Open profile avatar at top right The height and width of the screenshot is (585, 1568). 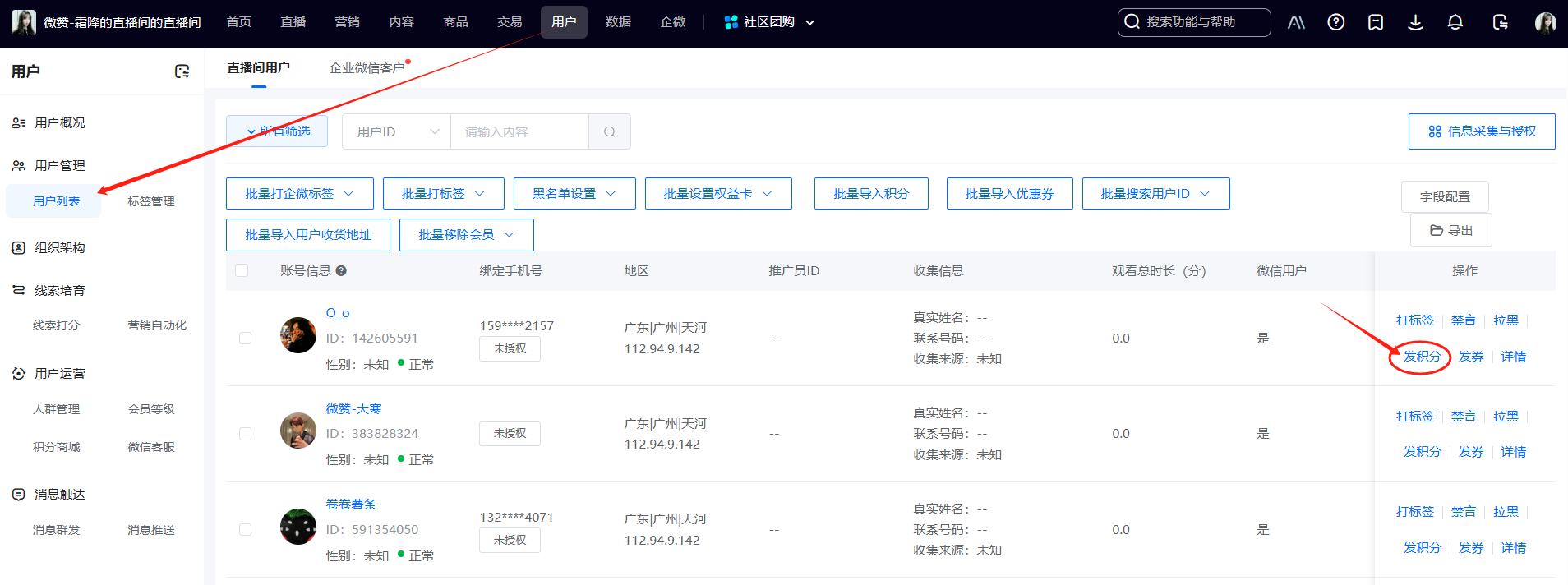click(x=1545, y=22)
